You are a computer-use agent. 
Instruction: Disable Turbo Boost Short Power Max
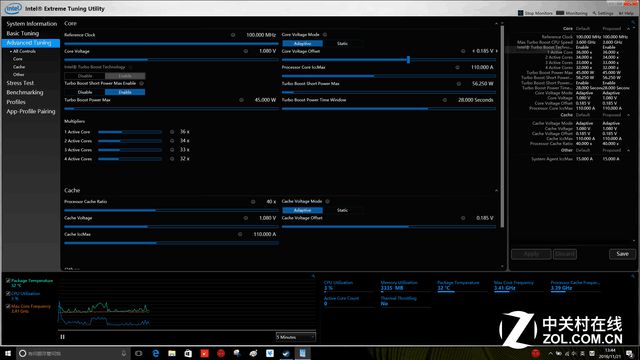[x=85, y=92]
